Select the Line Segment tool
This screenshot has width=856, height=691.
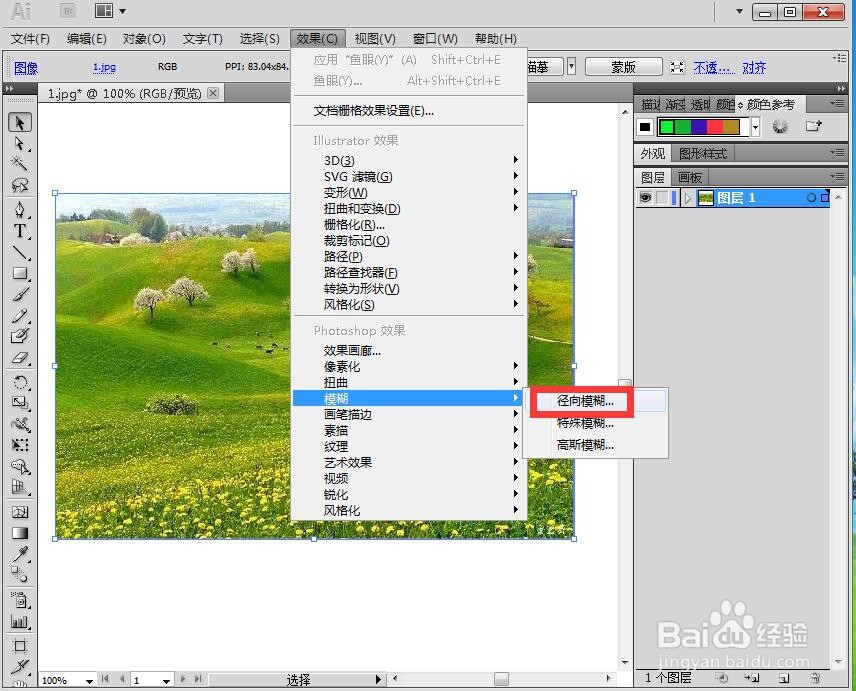coord(20,252)
